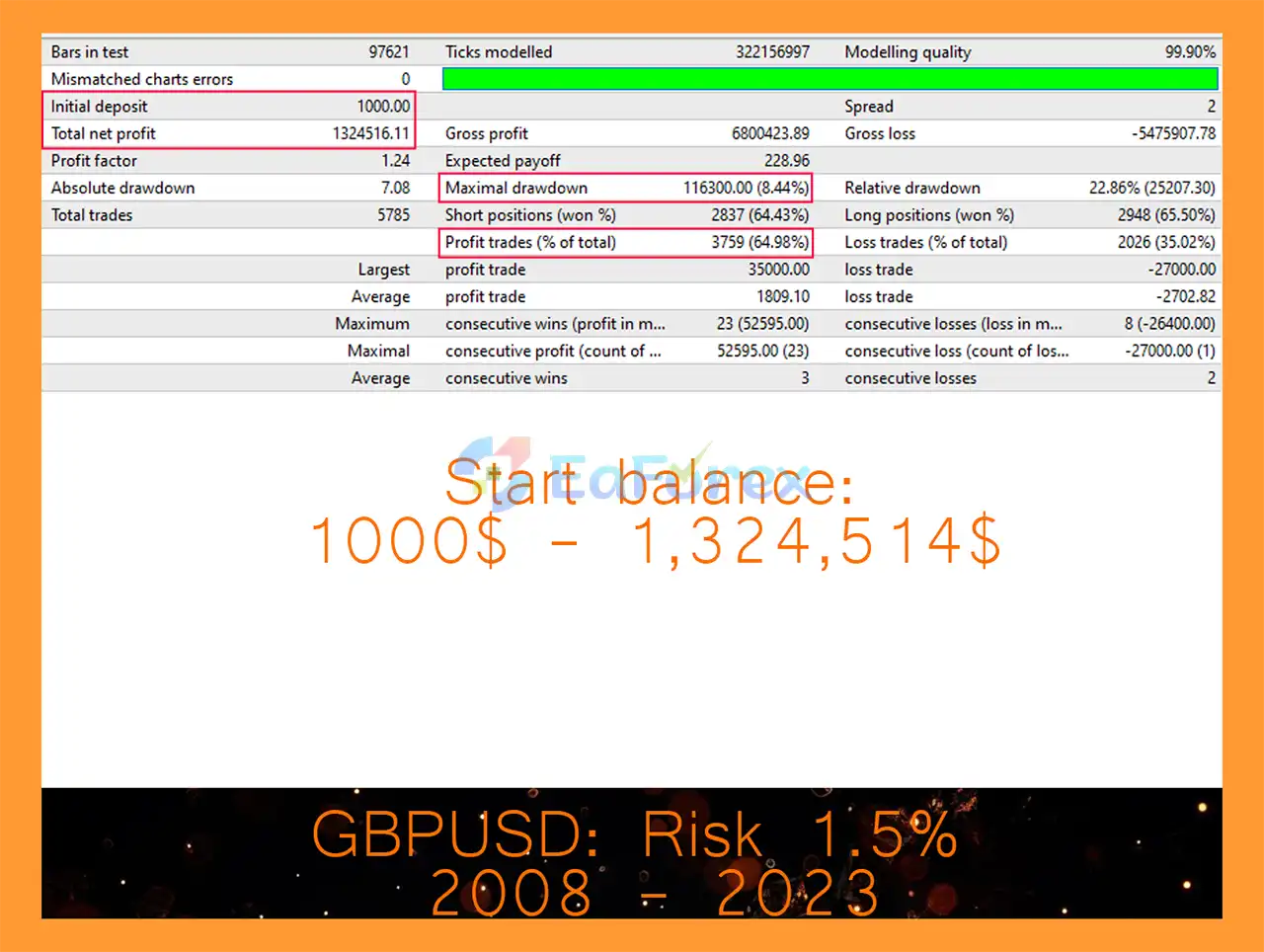The image size is (1264, 952).
Task: Click the GBPUSD Risk 1.5% banner
Action: pyautogui.click(x=634, y=834)
